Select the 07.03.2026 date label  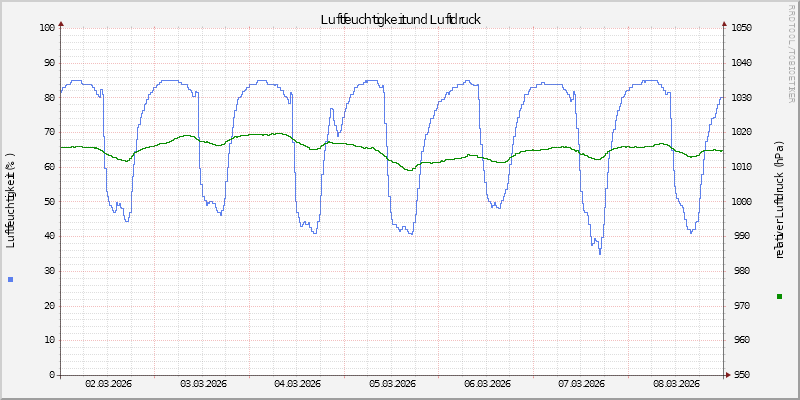pos(582,384)
